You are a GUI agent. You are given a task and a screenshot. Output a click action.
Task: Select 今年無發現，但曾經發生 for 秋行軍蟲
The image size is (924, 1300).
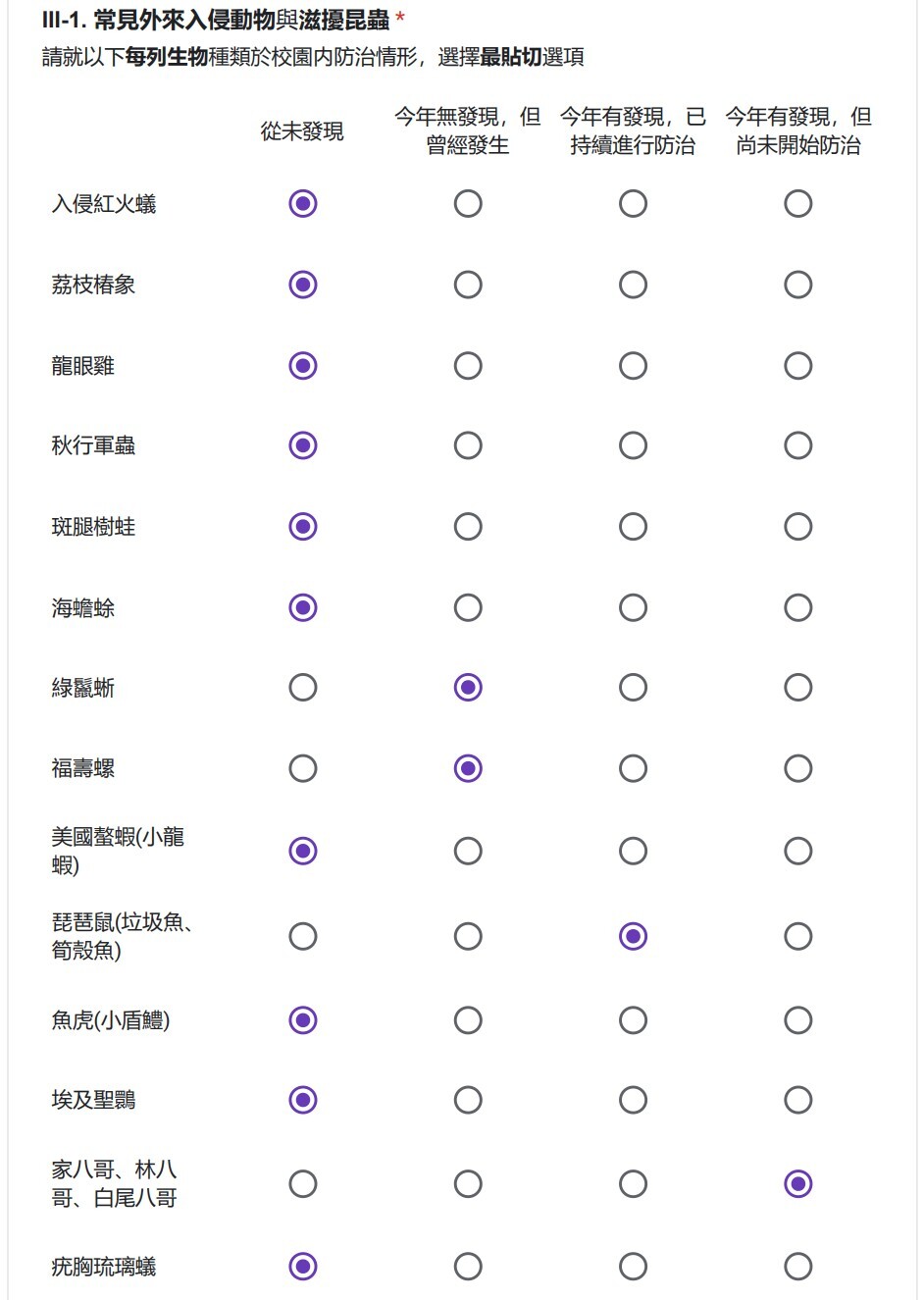(468, 445)
